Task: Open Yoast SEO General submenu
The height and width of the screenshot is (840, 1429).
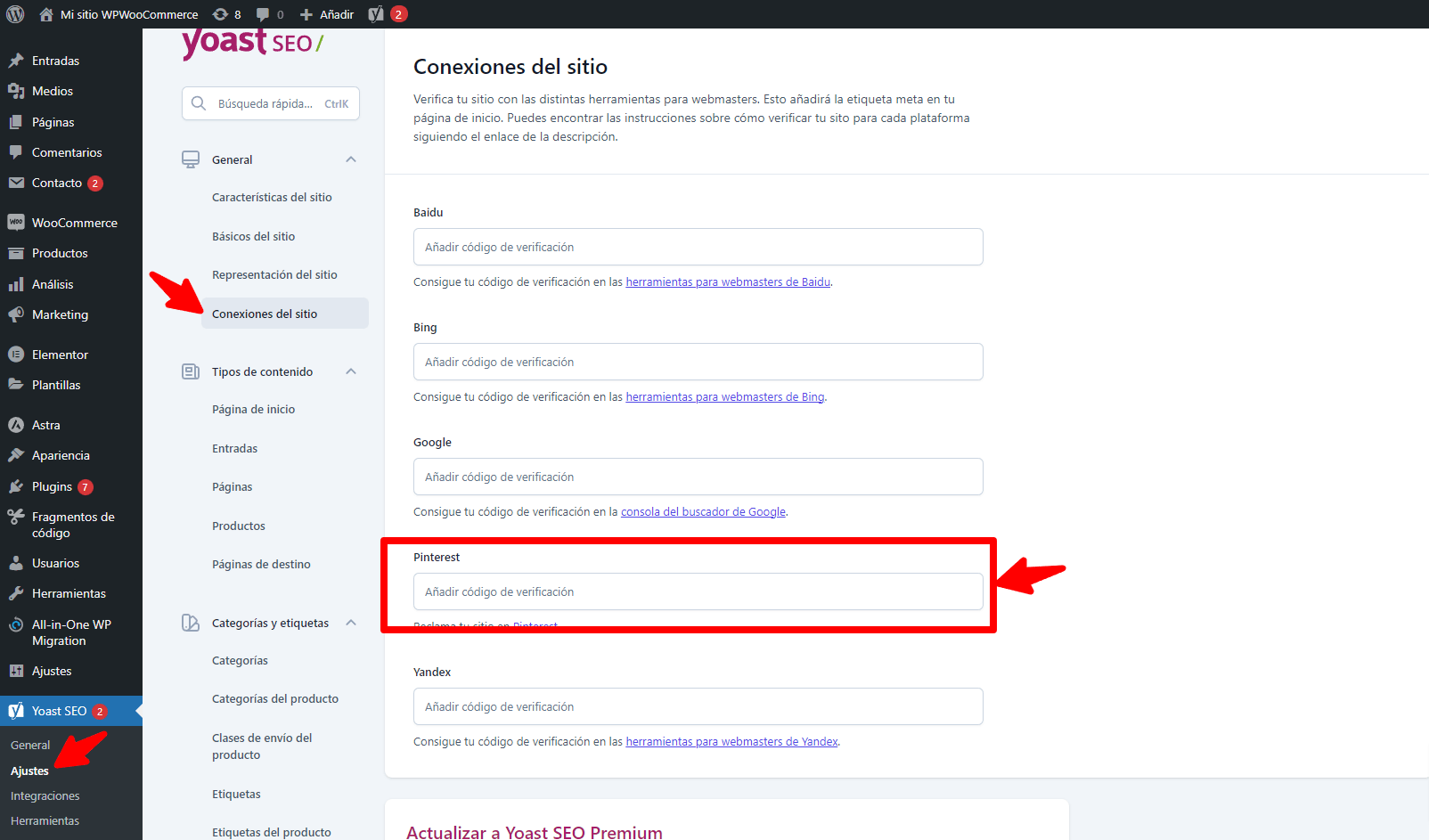Action: click(30, 746)
